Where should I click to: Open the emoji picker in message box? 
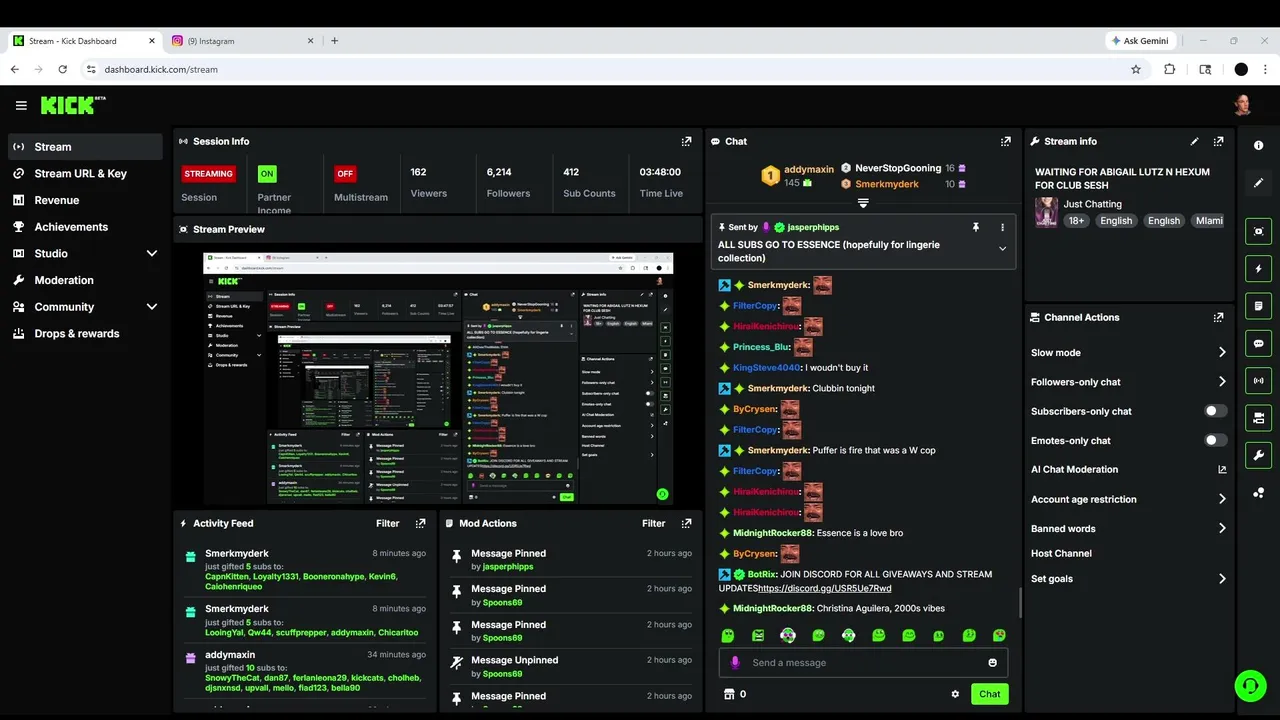(x=992, y=663)
